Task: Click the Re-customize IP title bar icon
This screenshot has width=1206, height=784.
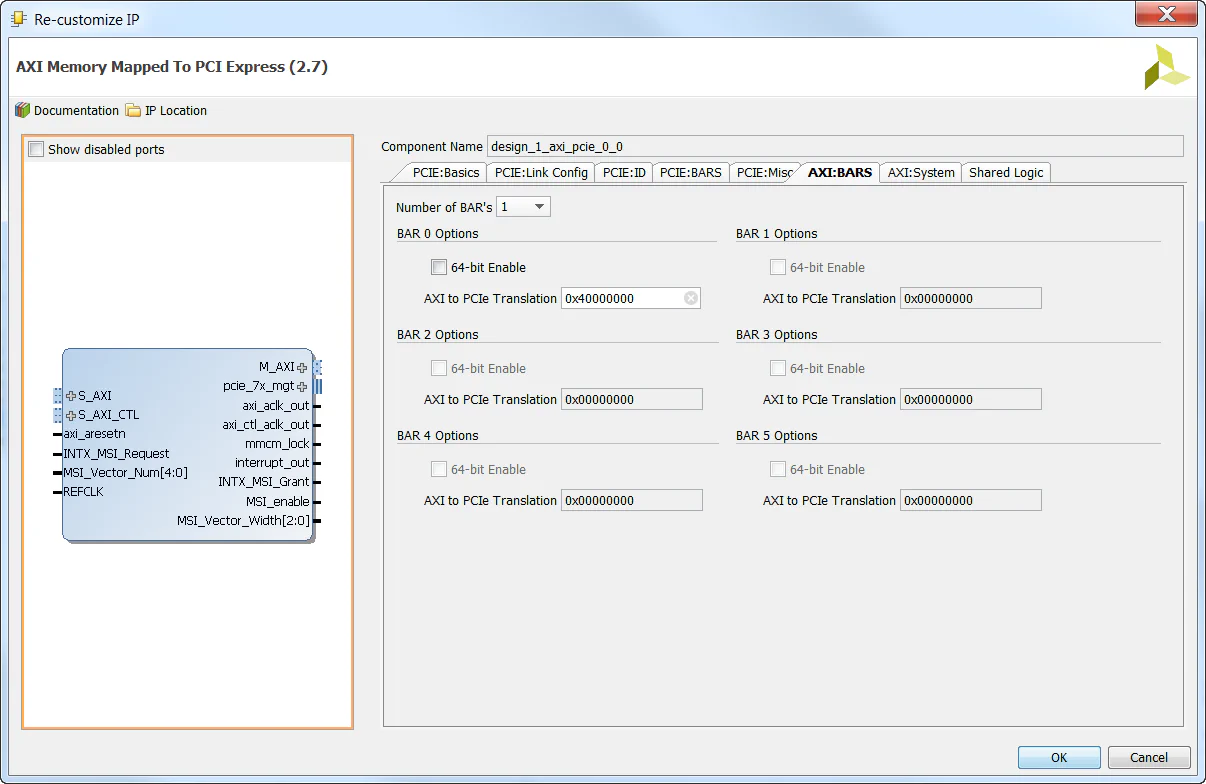Action: tap(17, 17)
